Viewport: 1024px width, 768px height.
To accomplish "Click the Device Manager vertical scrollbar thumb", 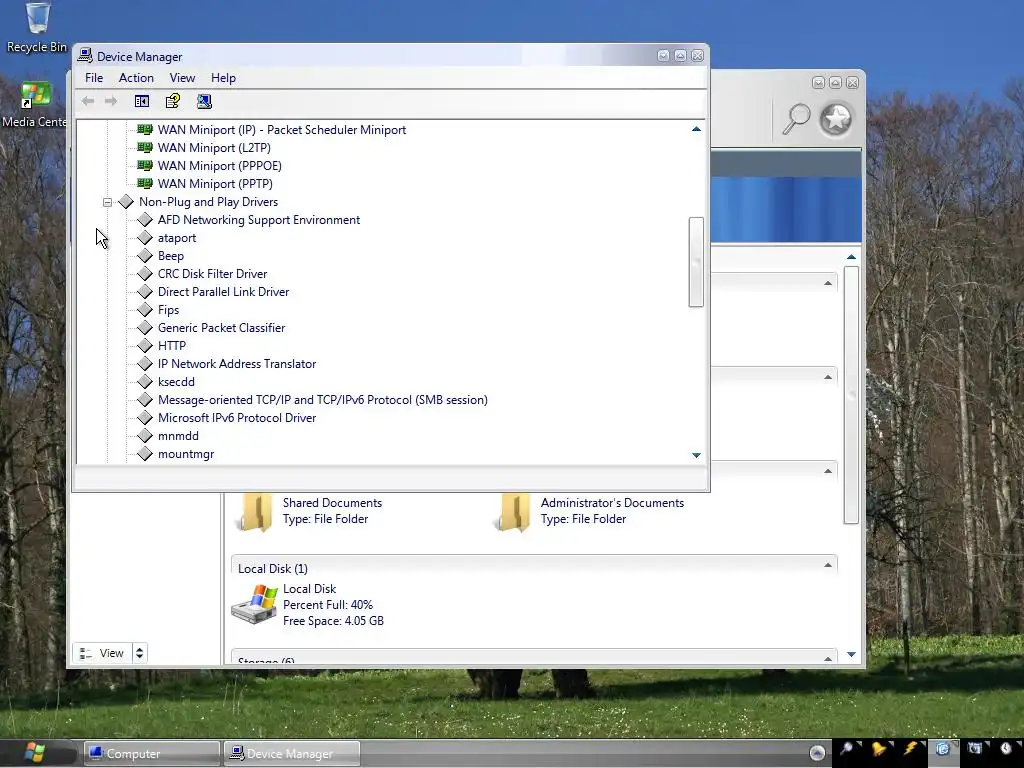I will point(696,262).
